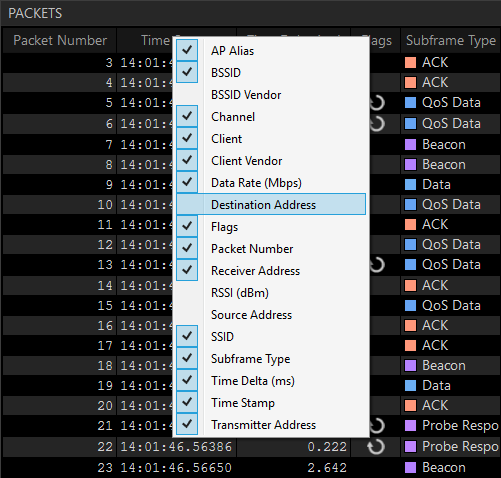This screenshot has height=478, width=501.
Task: Click QoS Data label on packet 6
Action: [451, 124]
